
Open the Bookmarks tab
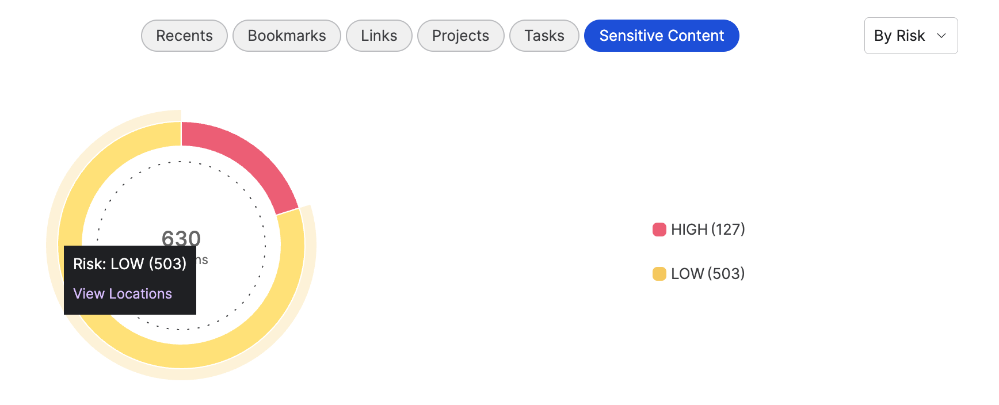[x=287, y=36]
